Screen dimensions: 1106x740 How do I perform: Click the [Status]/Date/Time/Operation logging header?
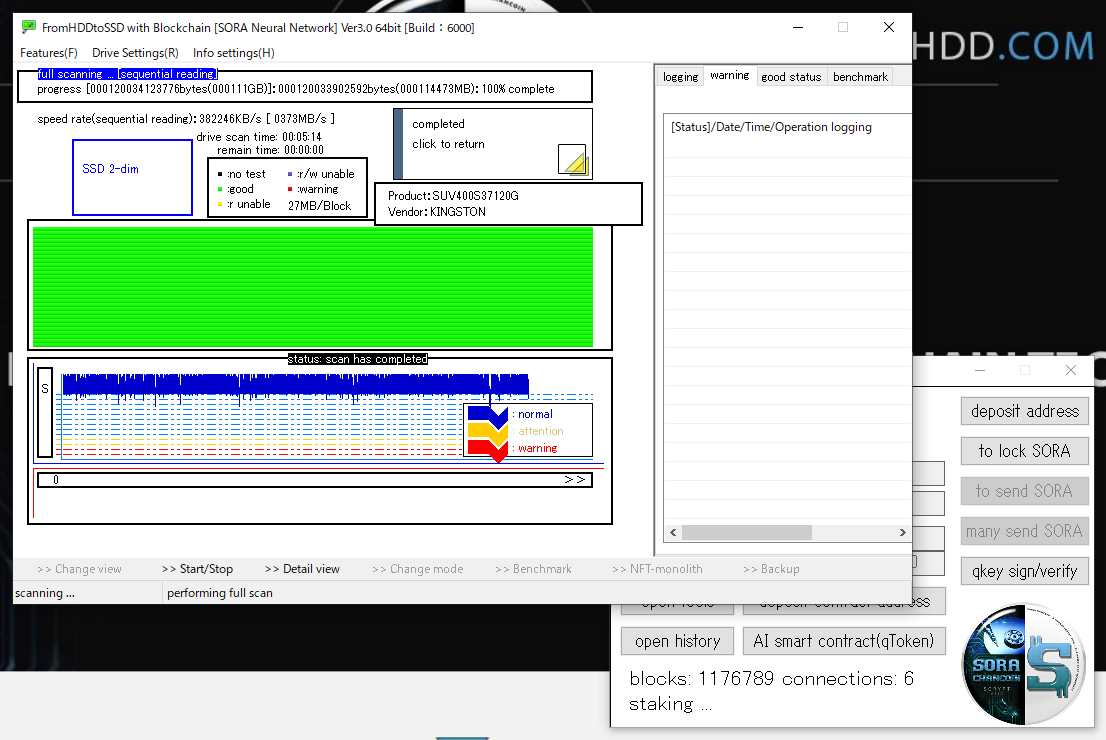pyautogui.click(x=772, y=127)
